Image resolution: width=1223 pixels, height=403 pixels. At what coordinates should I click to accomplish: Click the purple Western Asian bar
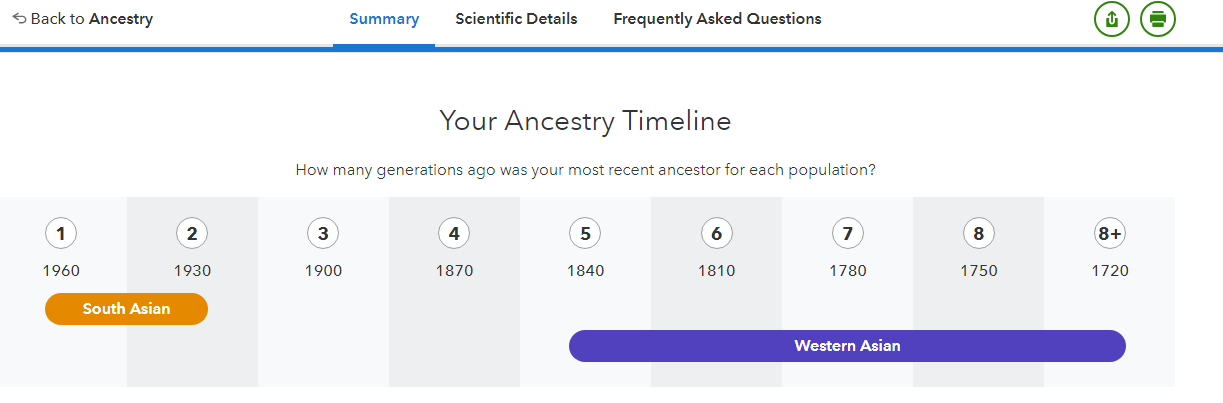[x=847, y=346]
